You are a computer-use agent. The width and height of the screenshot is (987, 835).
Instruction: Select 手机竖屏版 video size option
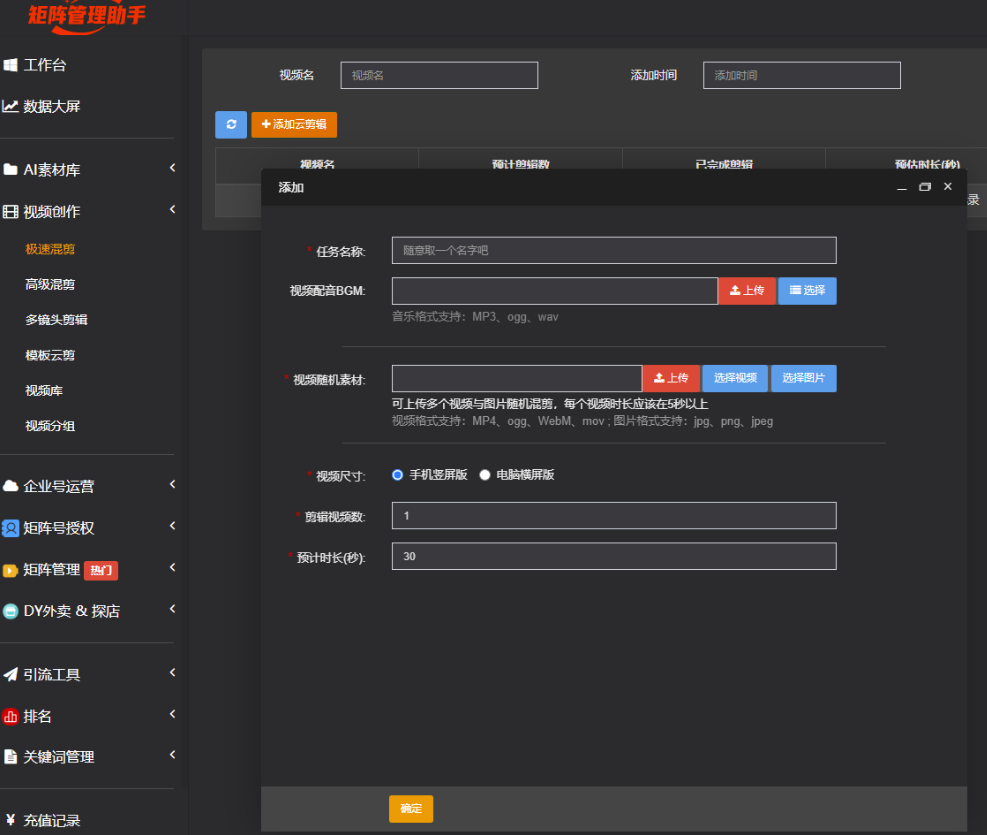(398, 475)
